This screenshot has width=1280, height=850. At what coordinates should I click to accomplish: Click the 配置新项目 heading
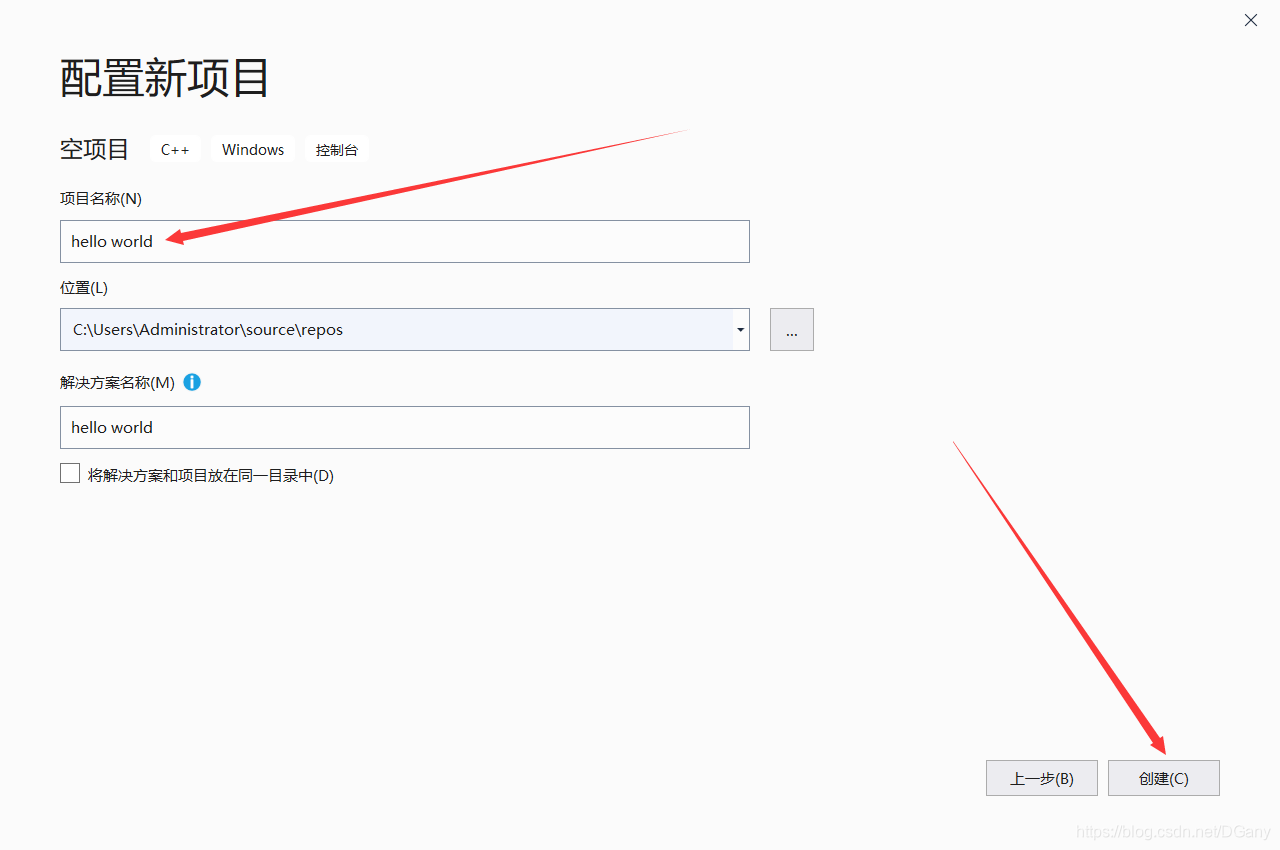[x=165, y=78]
